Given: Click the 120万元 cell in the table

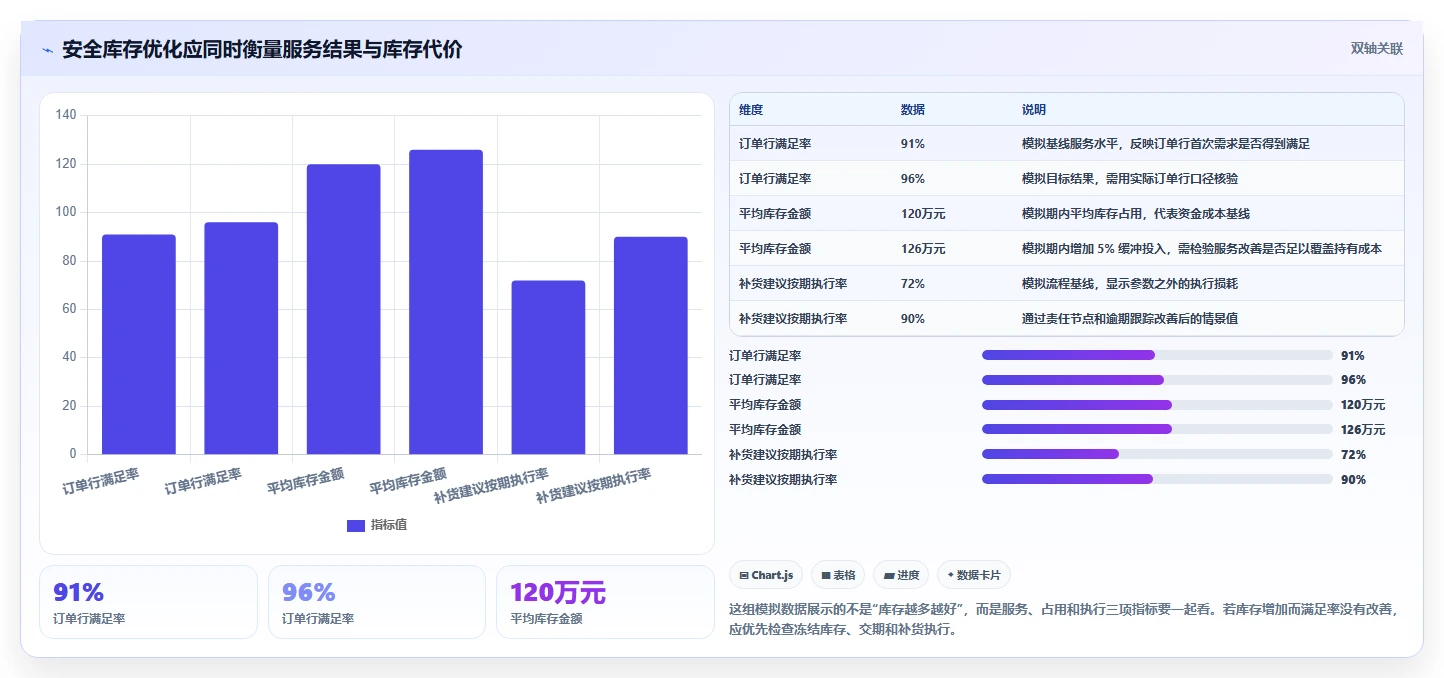Looking at the screenshot, I should pyautogui.click(x=923, y=214).
